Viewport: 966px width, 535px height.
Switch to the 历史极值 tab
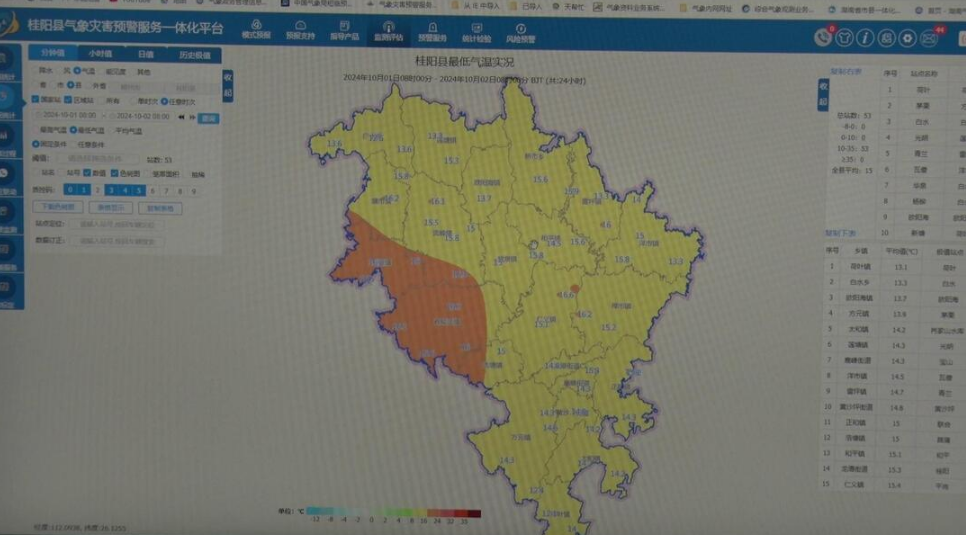(194, 55)
